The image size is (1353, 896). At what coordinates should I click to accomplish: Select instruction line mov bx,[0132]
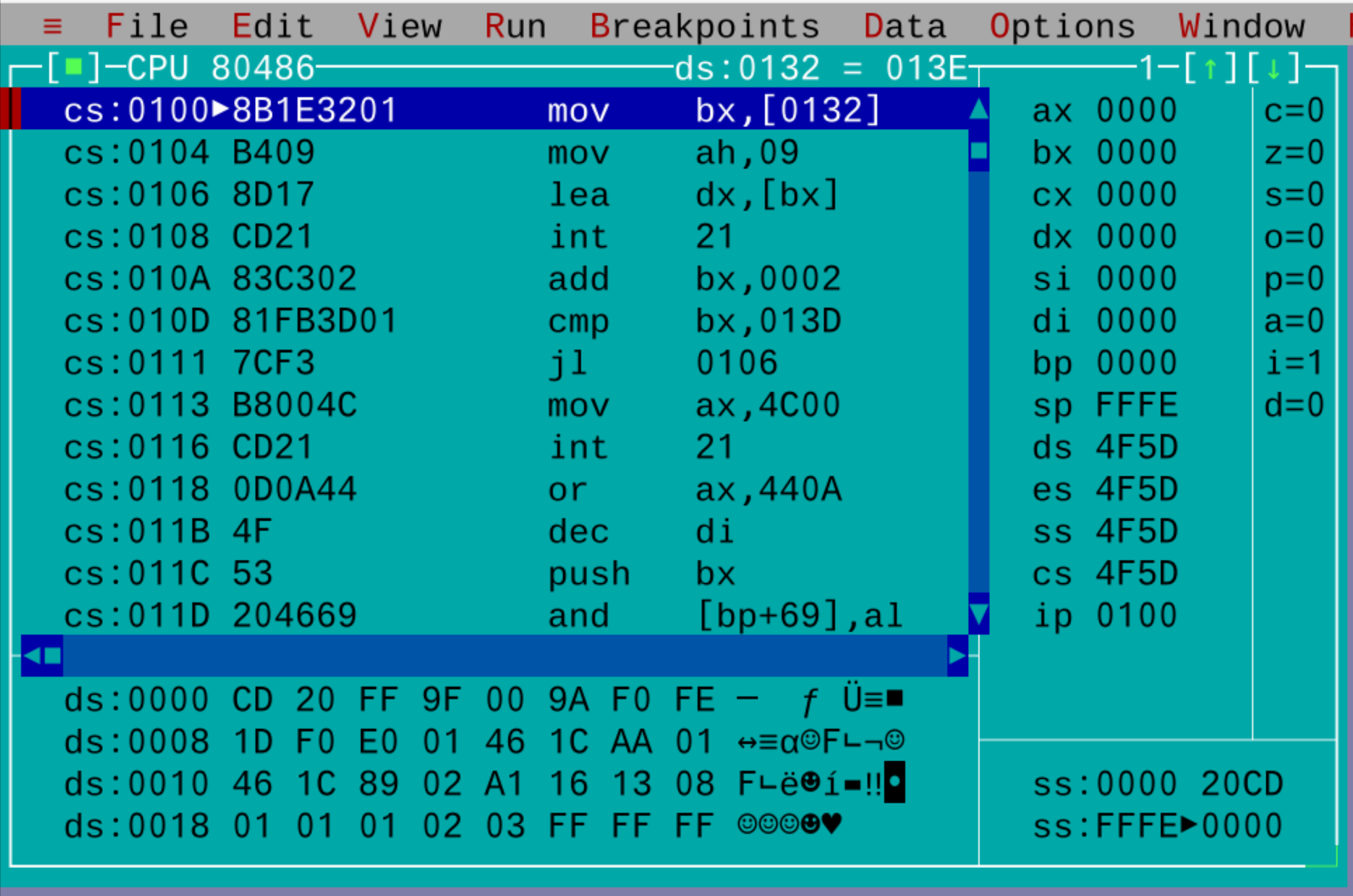495,110
